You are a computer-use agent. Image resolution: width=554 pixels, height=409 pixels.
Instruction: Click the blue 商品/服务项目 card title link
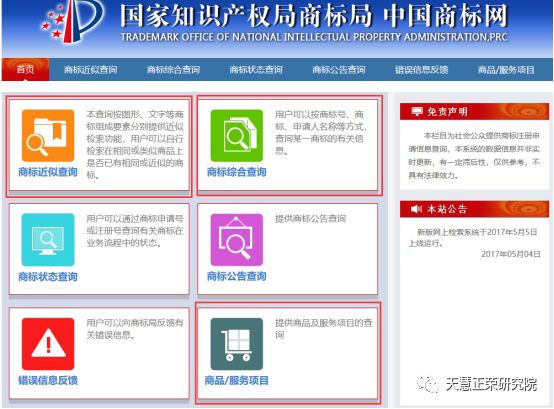[x=237, y=380]
